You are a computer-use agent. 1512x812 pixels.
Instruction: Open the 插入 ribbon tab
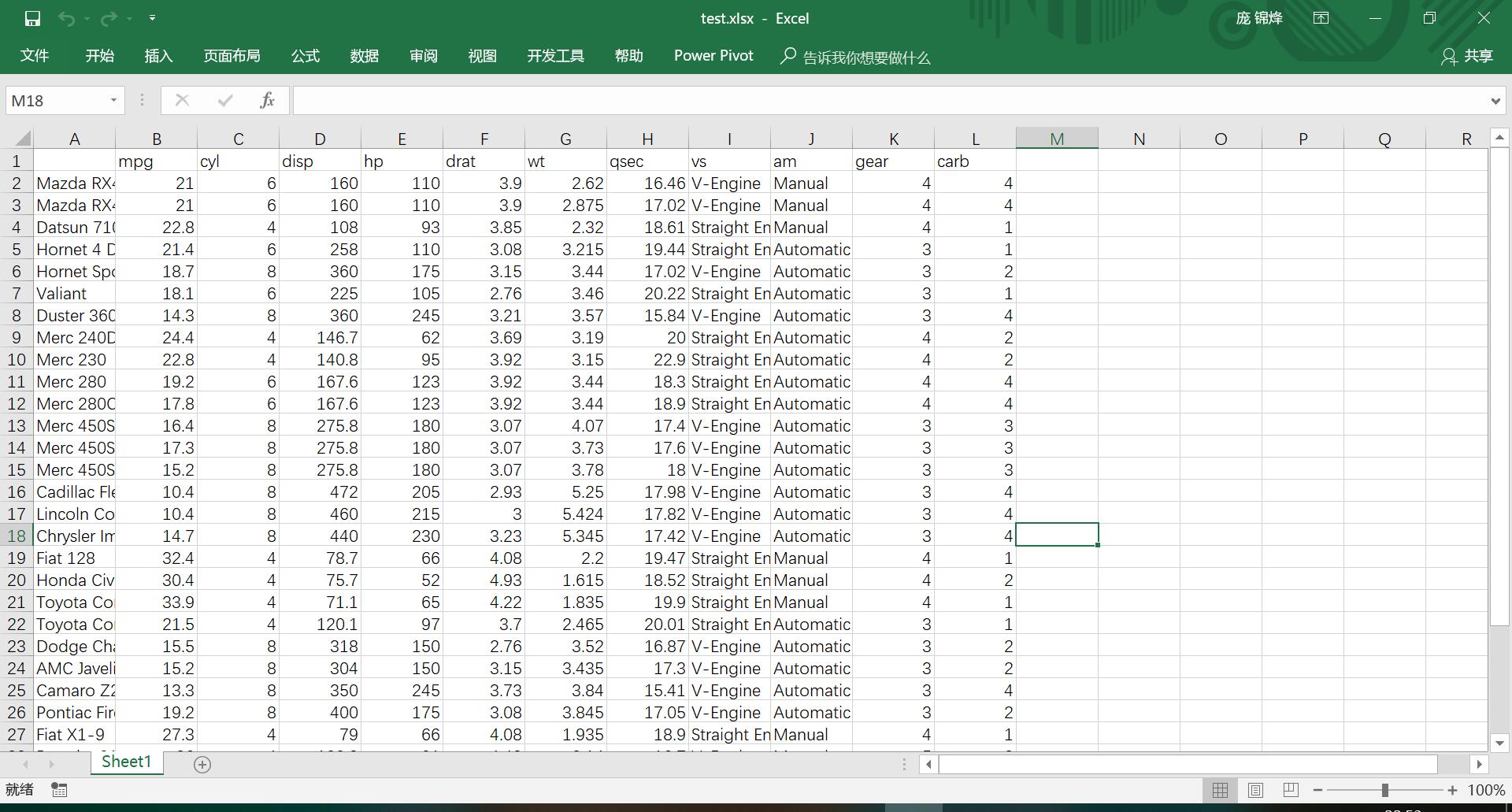[x=158, y=56]
